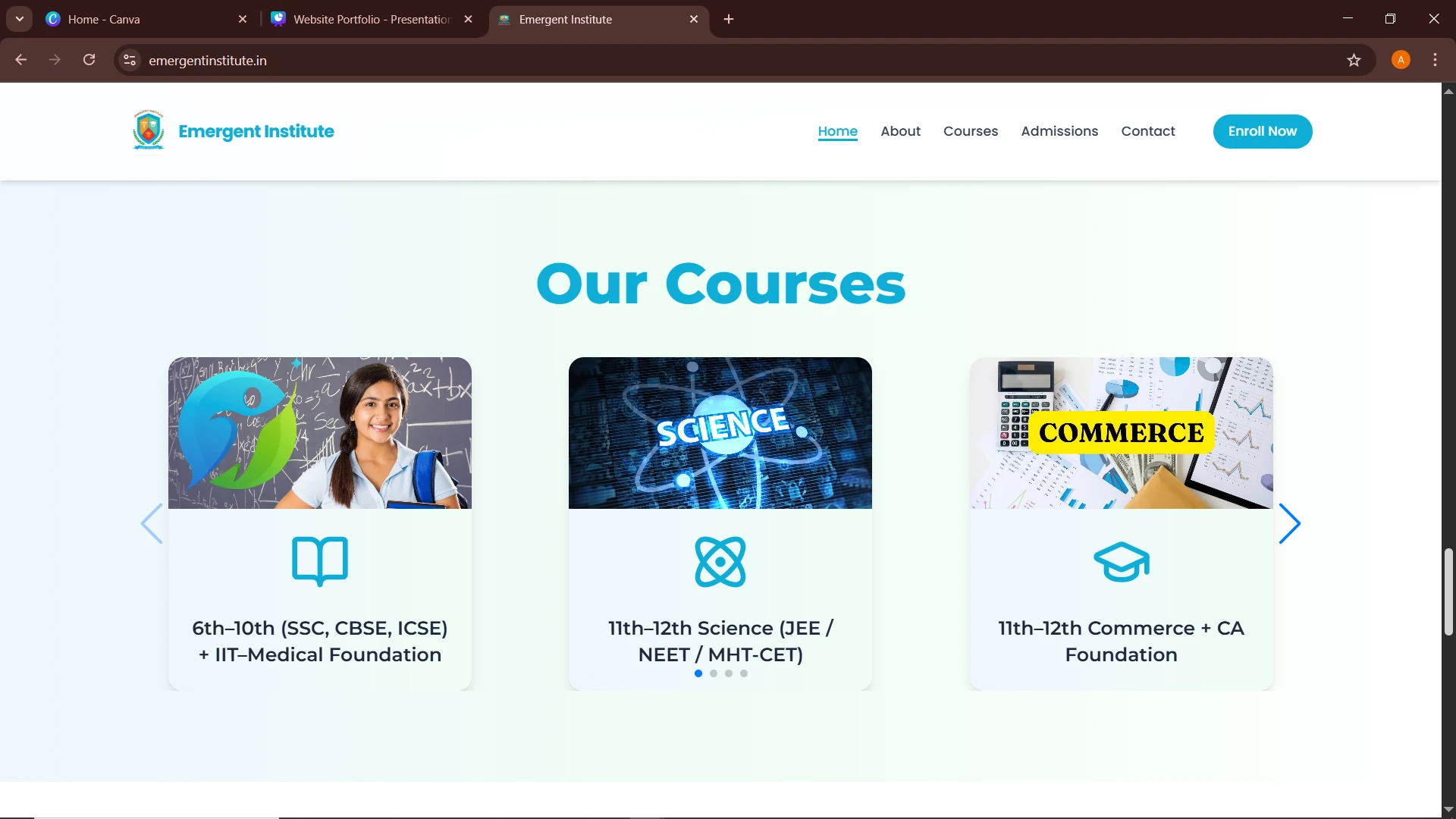1456x819 pixels.
Task: Reload the page
Action: (89, 60)
